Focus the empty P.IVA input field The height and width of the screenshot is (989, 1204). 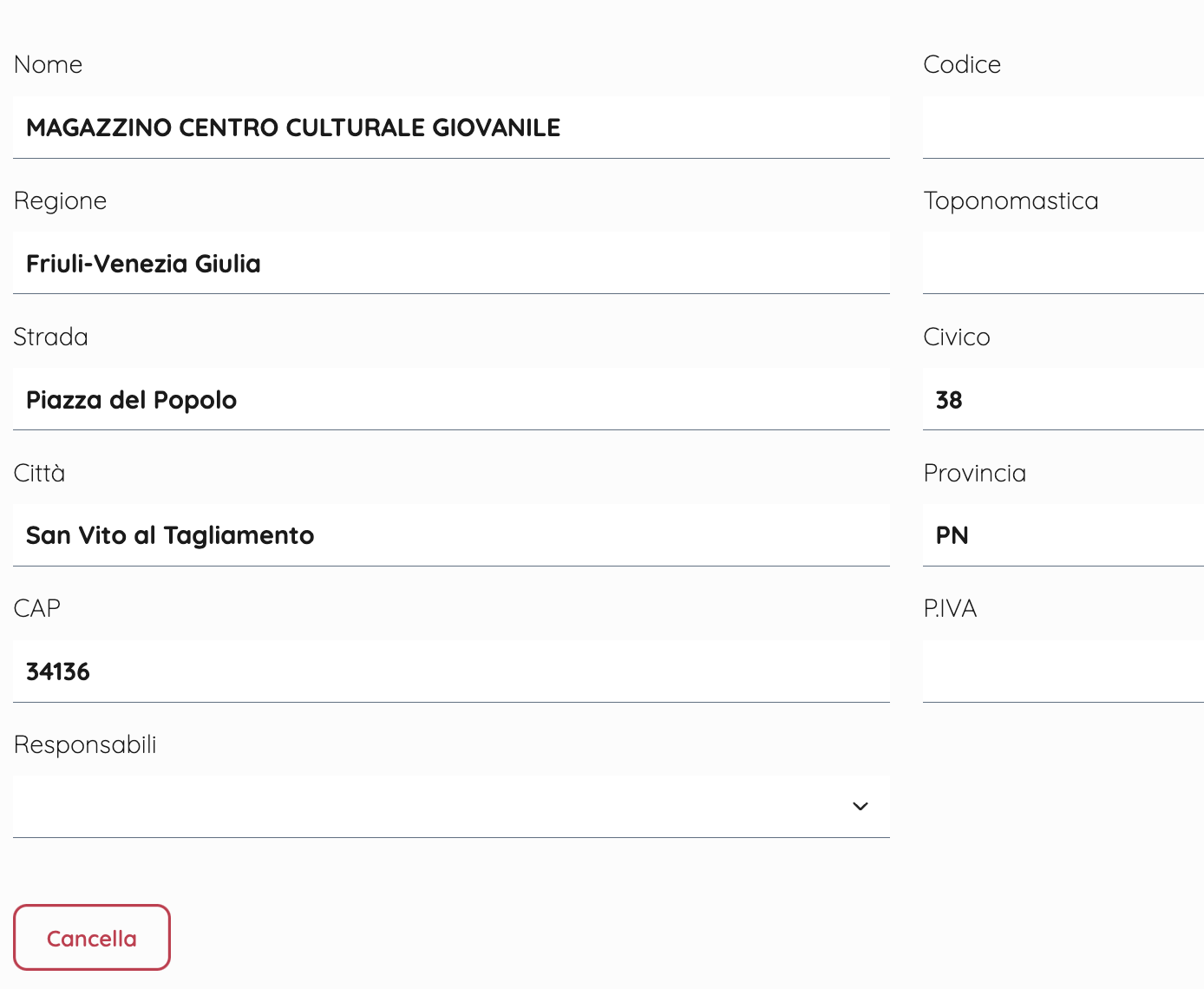click(1063, 671)
